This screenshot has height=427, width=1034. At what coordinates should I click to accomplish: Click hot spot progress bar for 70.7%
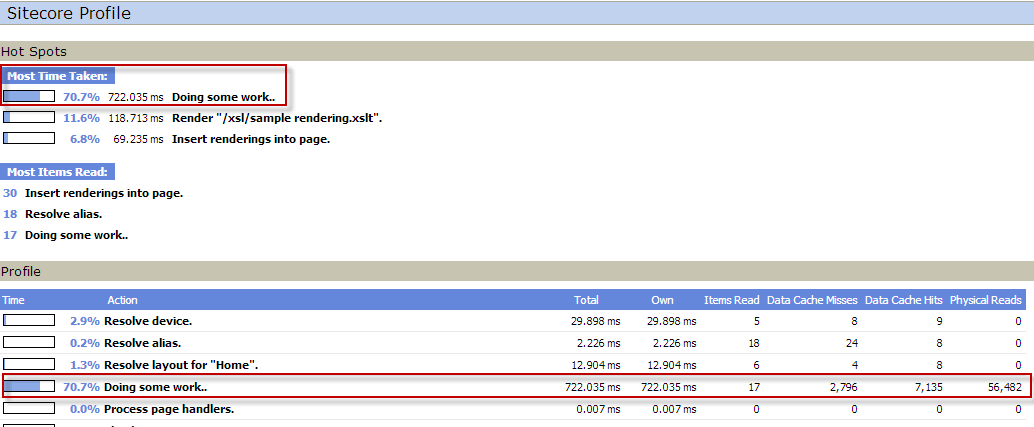pos(29,97)
